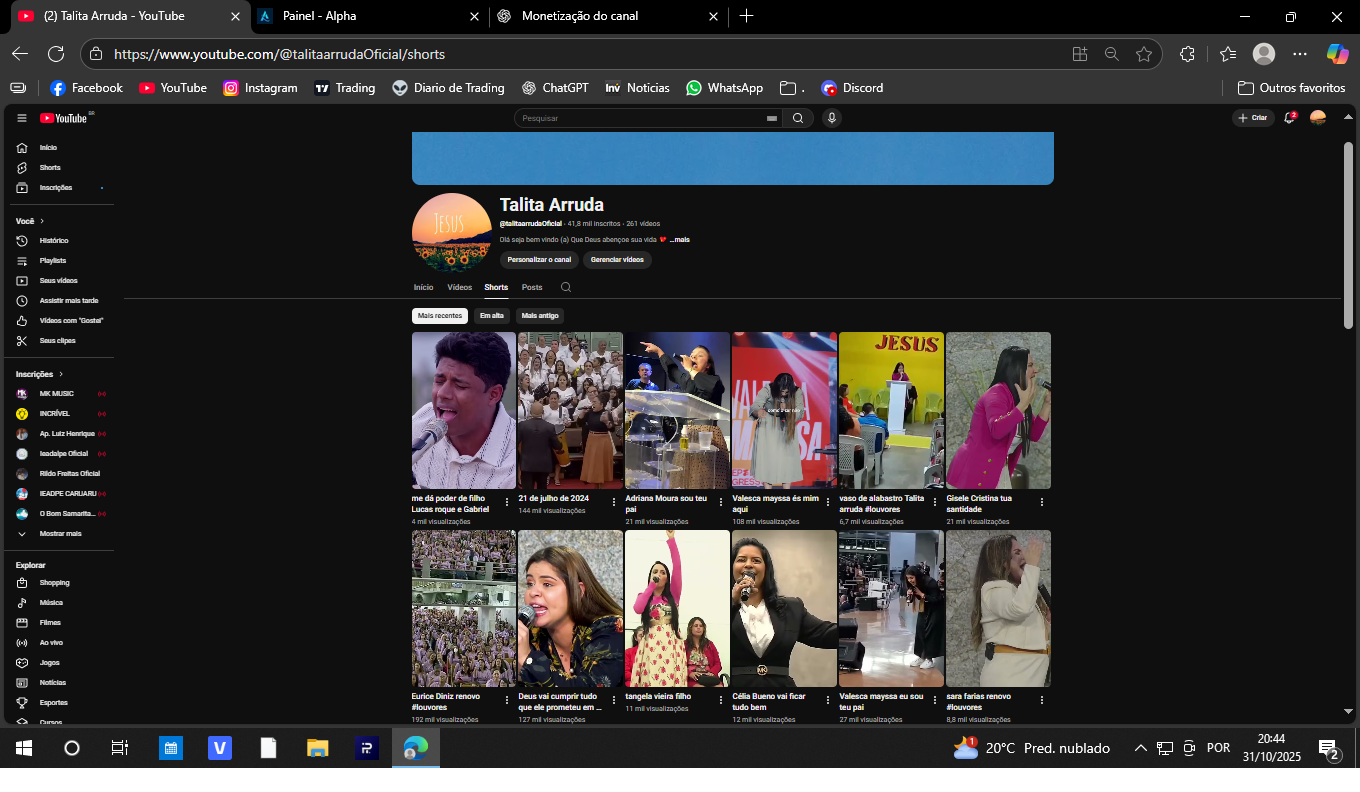Go to Shorts in left sidebar
The height and width of the screenshot is (792, 1360).
[x=50, y=168]
